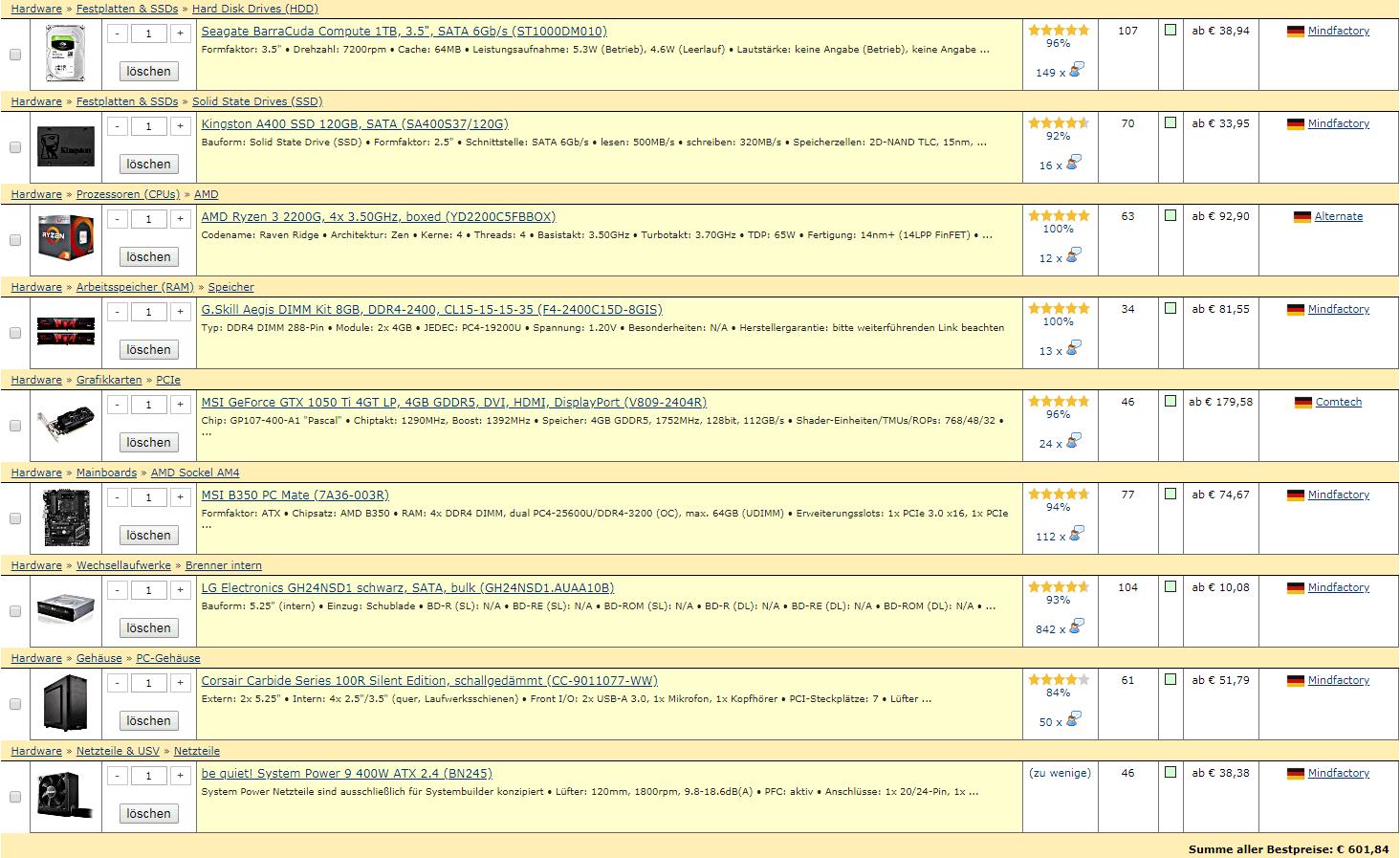Viewport: 1400px width, 858px height.
Task: Open LG optical drive product image
Action: tap(66, 609)
